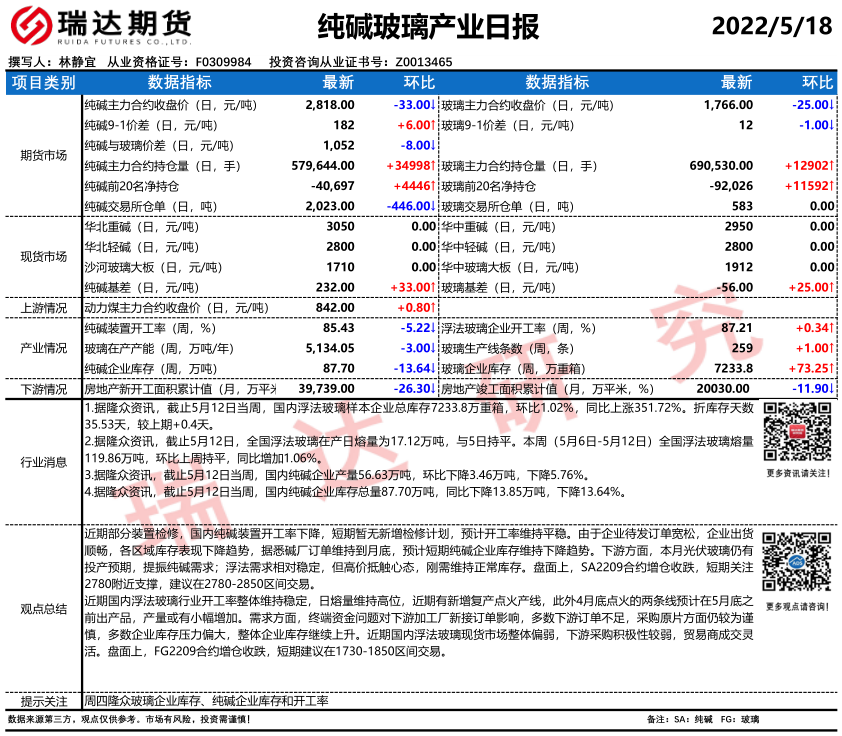Screen dimensions: 842x736
Task: Click the 产业情况 category cell
Action: (43, 348)
